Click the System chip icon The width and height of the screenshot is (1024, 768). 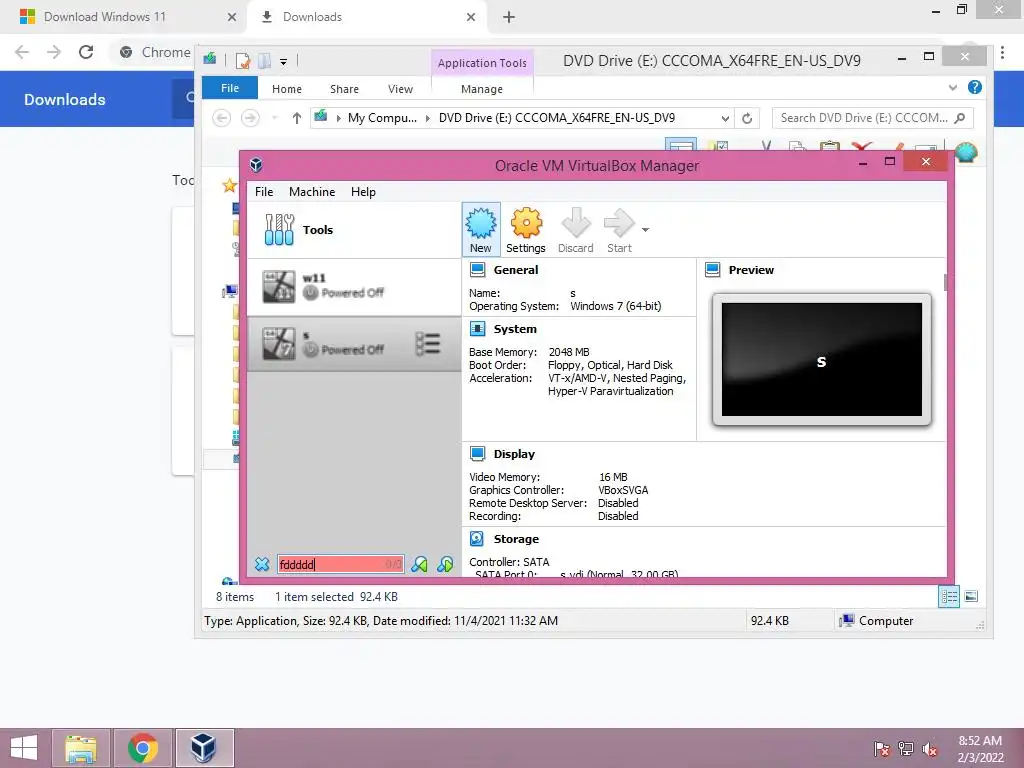(477, 329)
